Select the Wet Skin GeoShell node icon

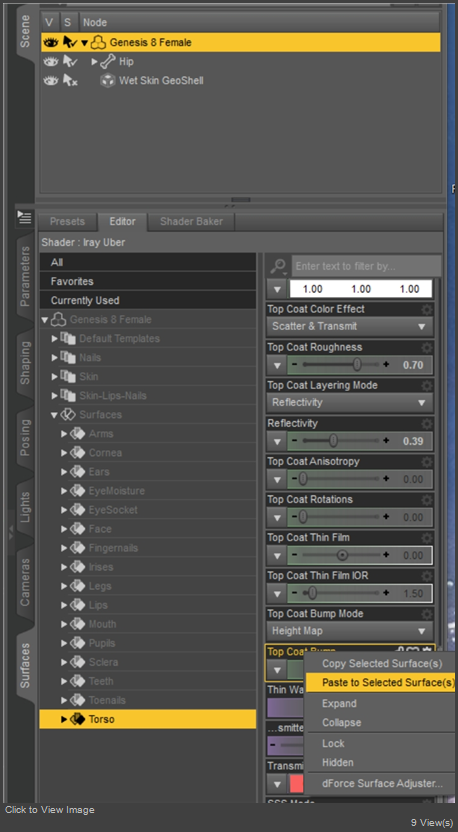tap(108, 81)
